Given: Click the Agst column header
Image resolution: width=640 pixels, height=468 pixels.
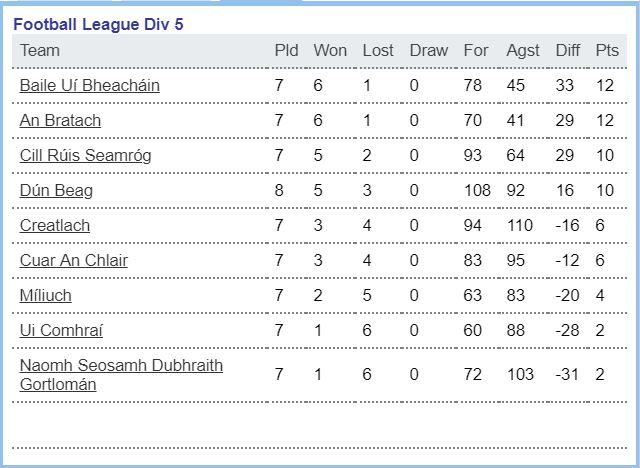Looking at the screenshot, I should pyautogui.click(x=523, y=51).
